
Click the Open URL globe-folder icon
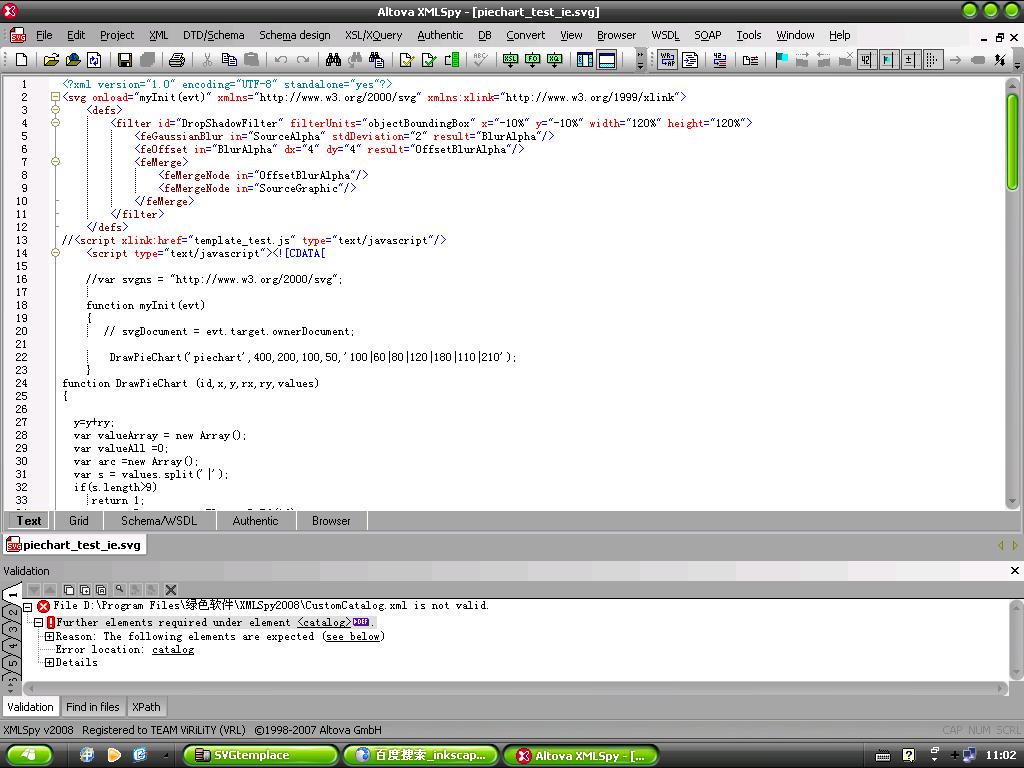coord(73,60)
